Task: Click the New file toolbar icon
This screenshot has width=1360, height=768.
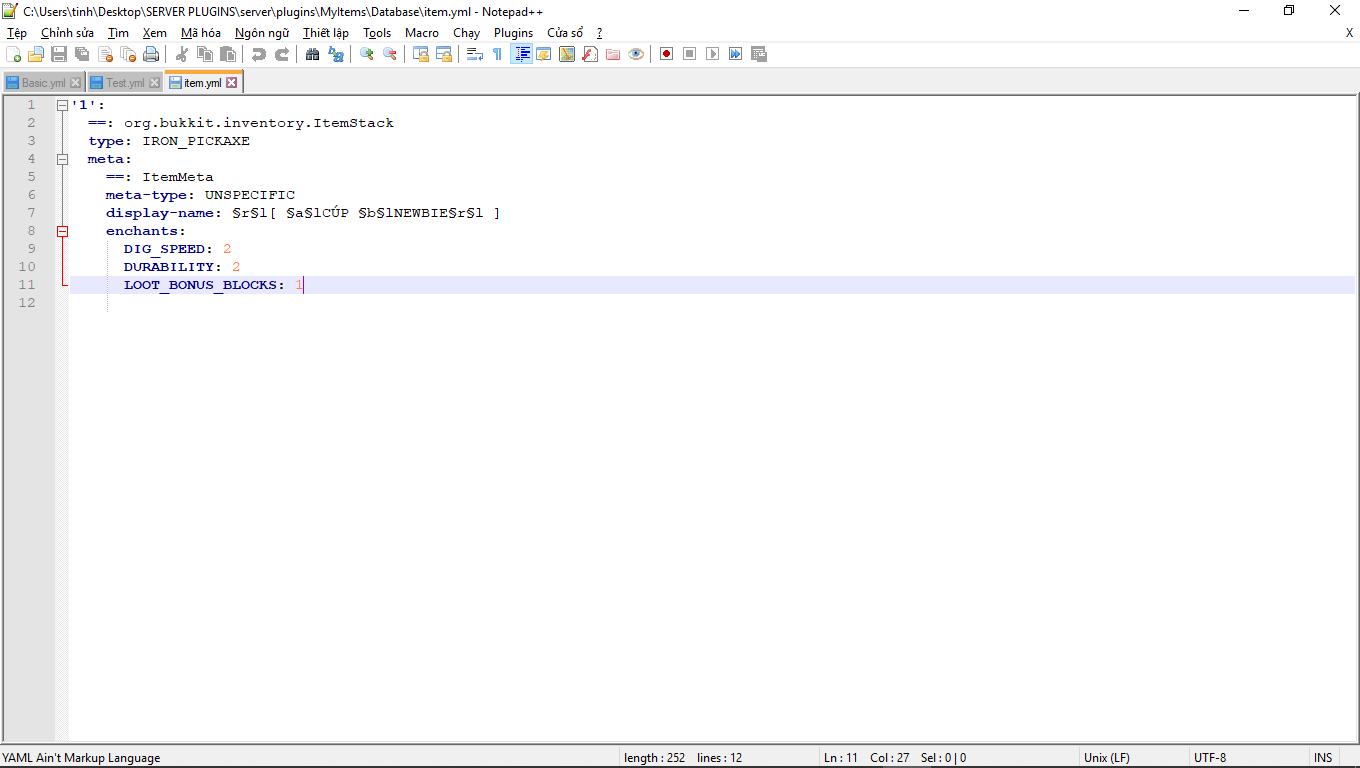Action: (13, 54)
